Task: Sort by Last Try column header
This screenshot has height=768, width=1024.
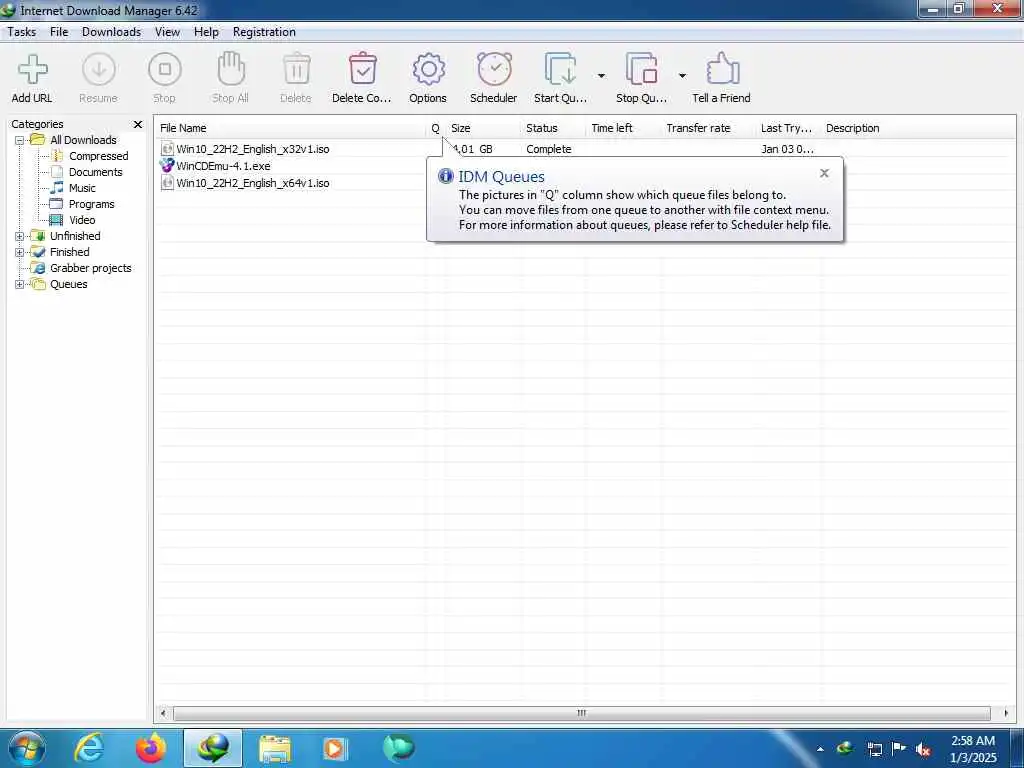Action: (x=788, y=128)
